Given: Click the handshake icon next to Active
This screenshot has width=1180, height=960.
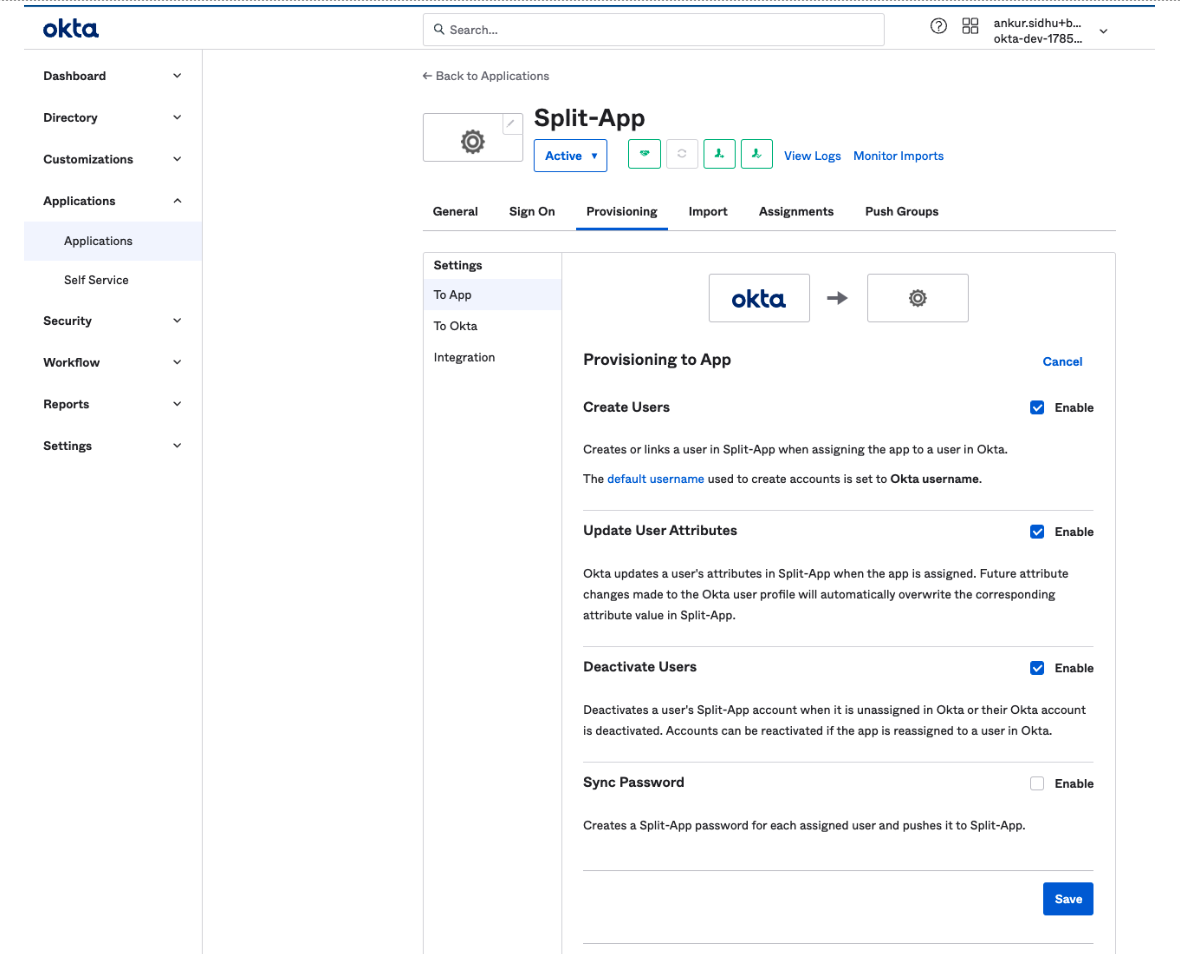Looking at the screenshot, I should 644,154.
